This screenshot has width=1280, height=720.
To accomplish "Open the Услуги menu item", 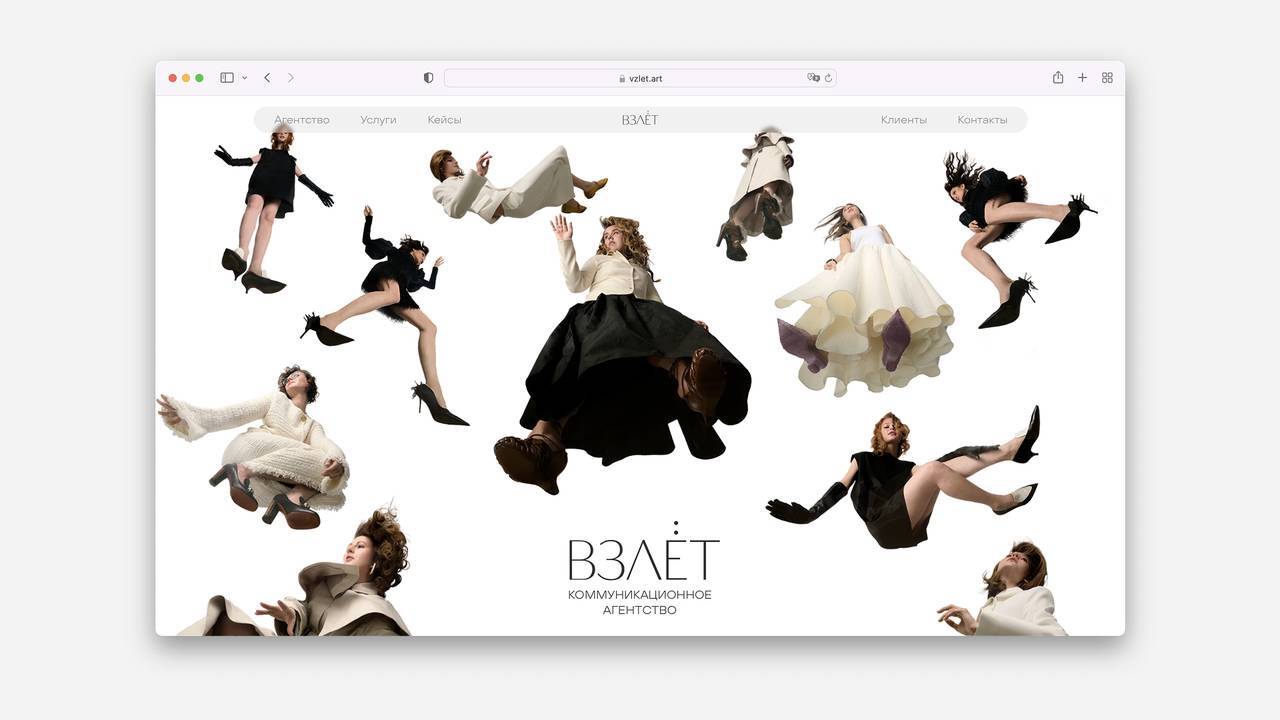I will point(378,120).
